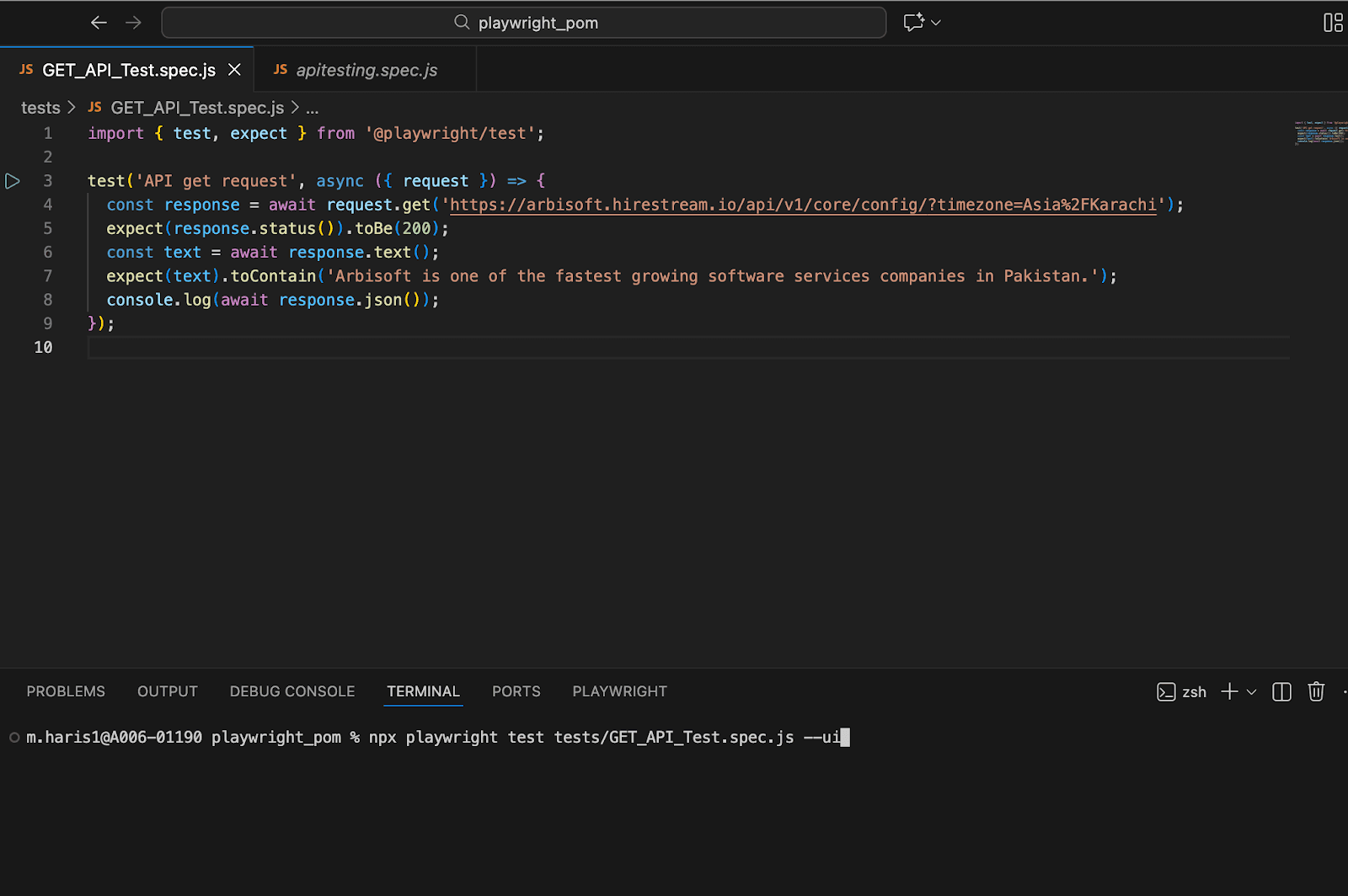Expand the breadcrumb ellipsis symbol list
1348x896 pixels.
[x=313, y=108]
